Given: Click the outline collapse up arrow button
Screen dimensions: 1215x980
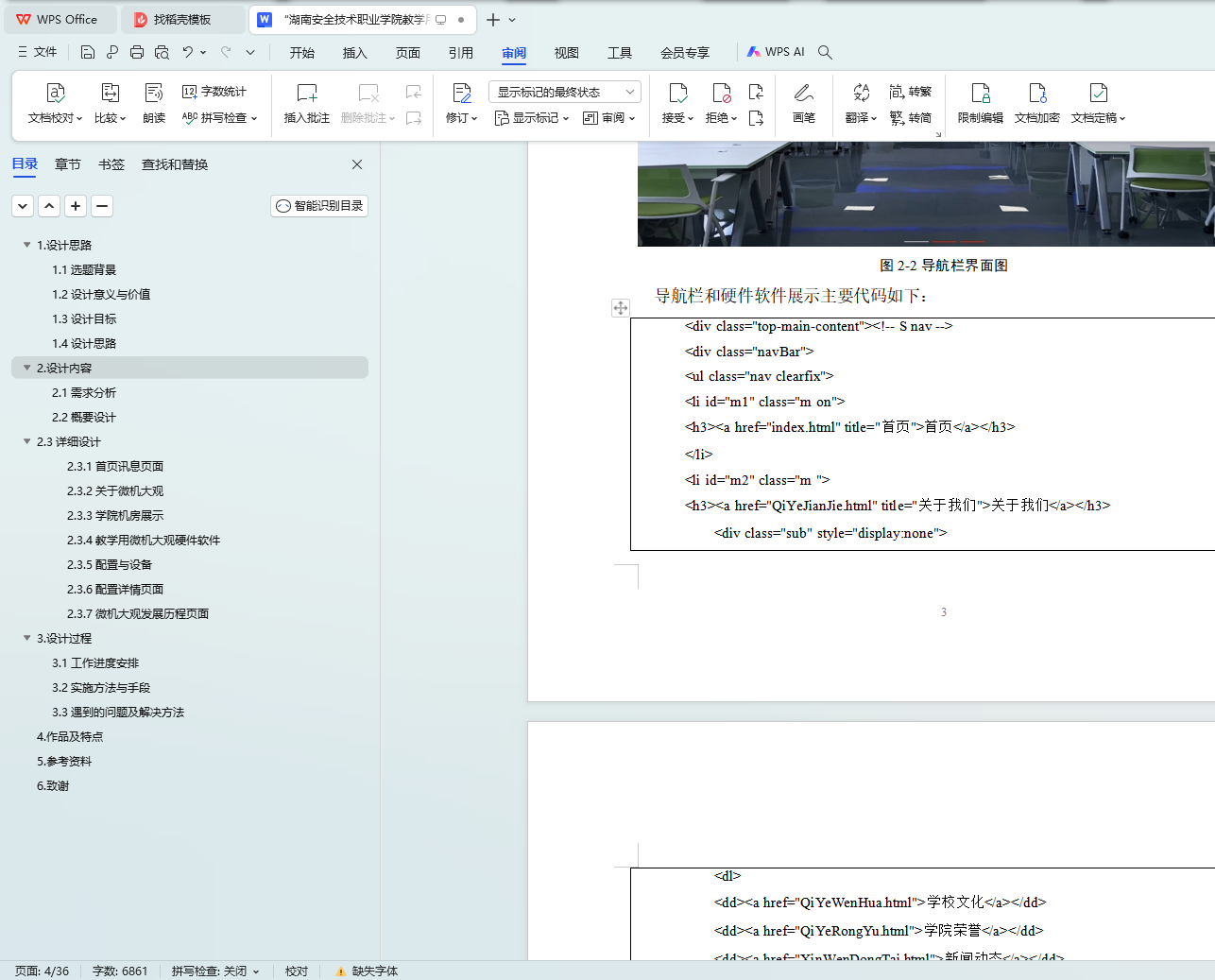Looking at the screenshot, I should click(x=49, y=206).
